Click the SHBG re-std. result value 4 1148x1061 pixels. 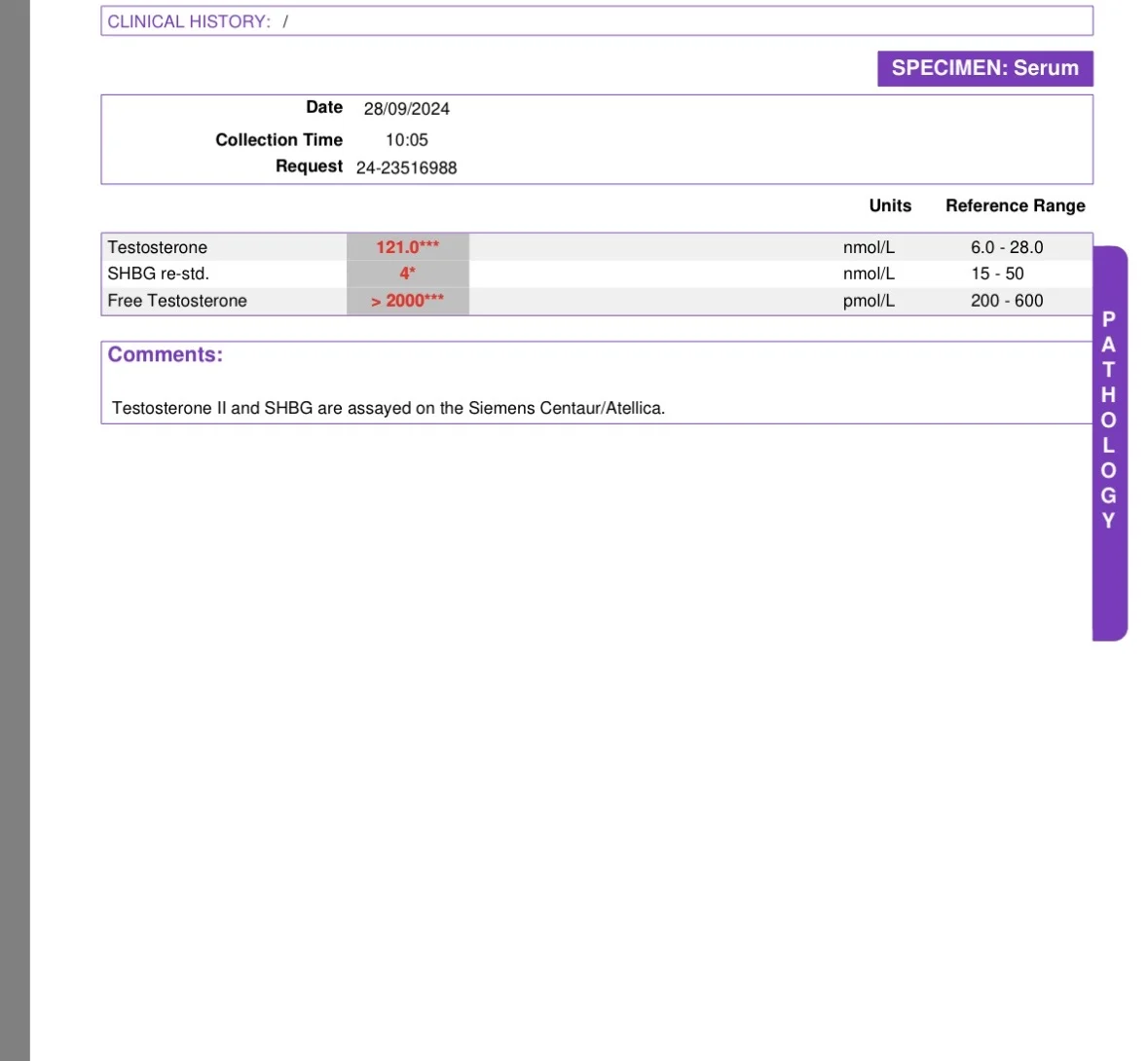tap(408, 274)
